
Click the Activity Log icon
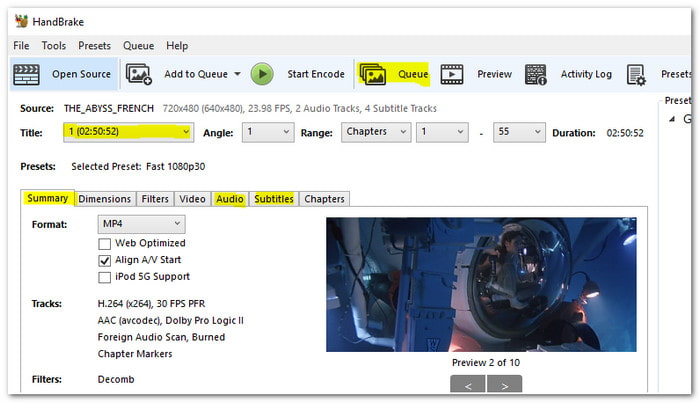[536, 74]
